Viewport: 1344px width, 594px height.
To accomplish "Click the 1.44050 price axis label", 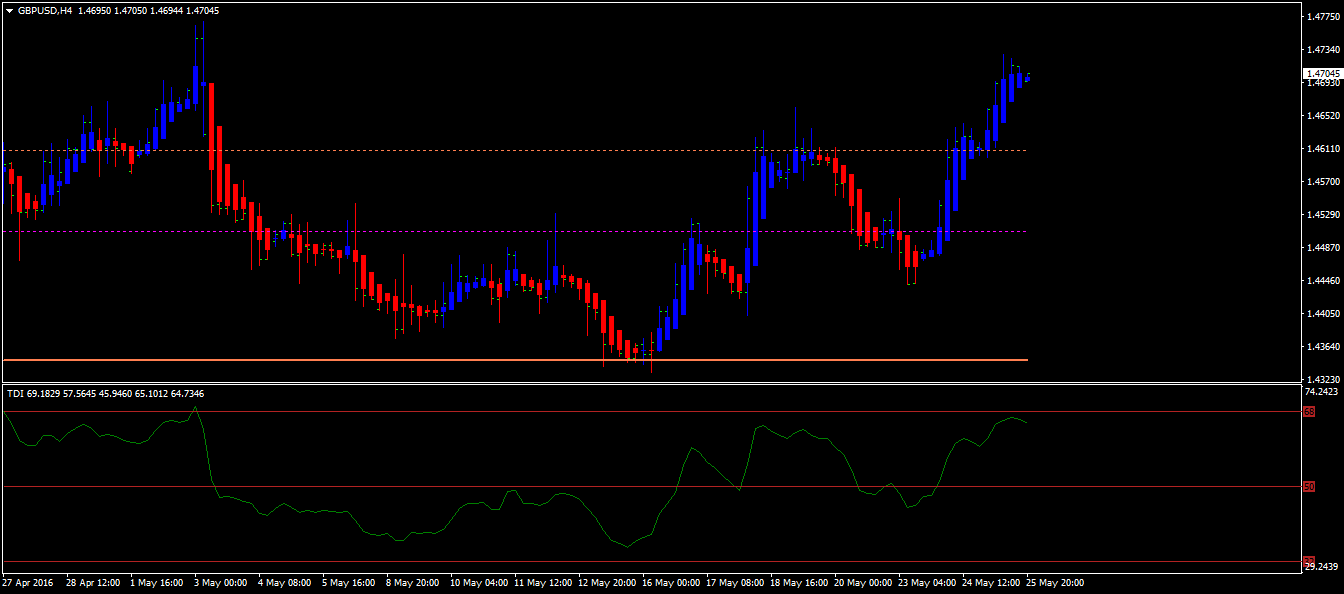I will [x=1324, y=314].
